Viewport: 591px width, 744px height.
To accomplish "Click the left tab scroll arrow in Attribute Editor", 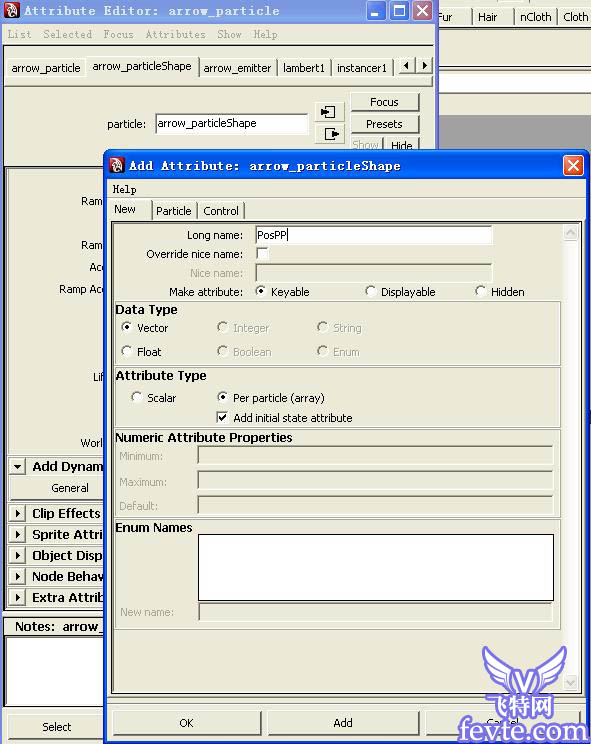I will point(406,65).
